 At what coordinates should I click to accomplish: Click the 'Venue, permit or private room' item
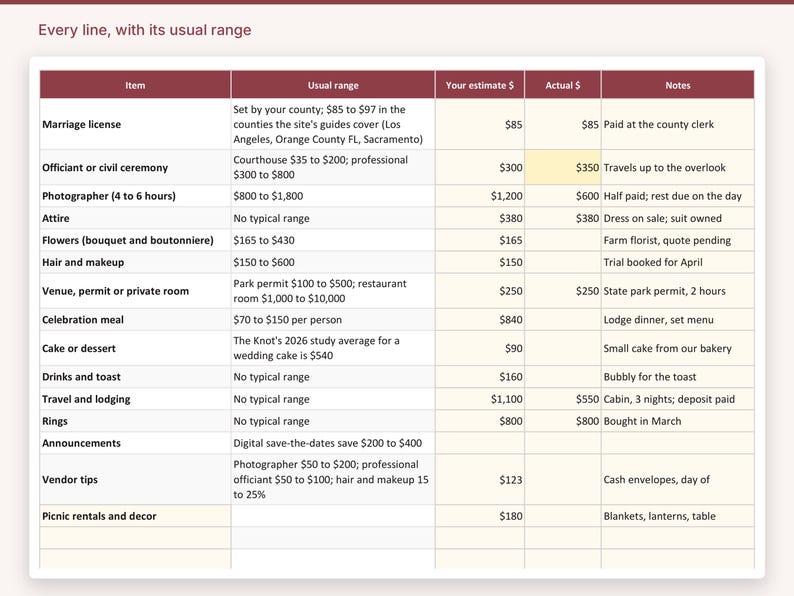[x=135, y=291]
